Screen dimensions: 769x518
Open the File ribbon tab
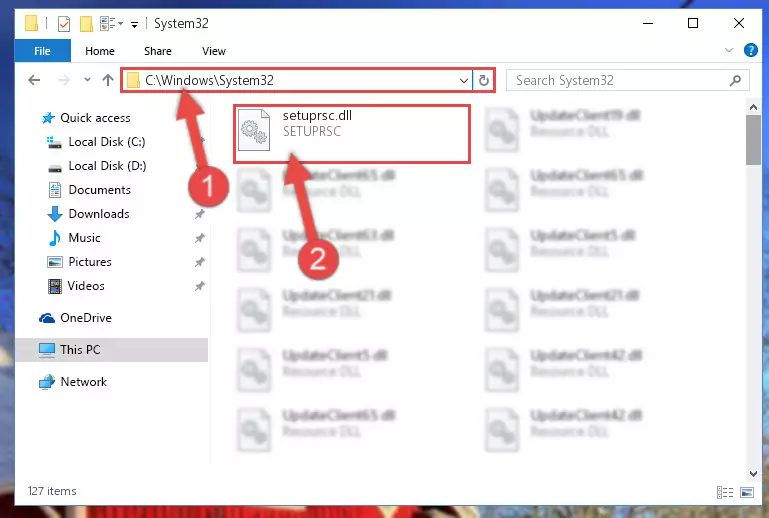point(42,51)
